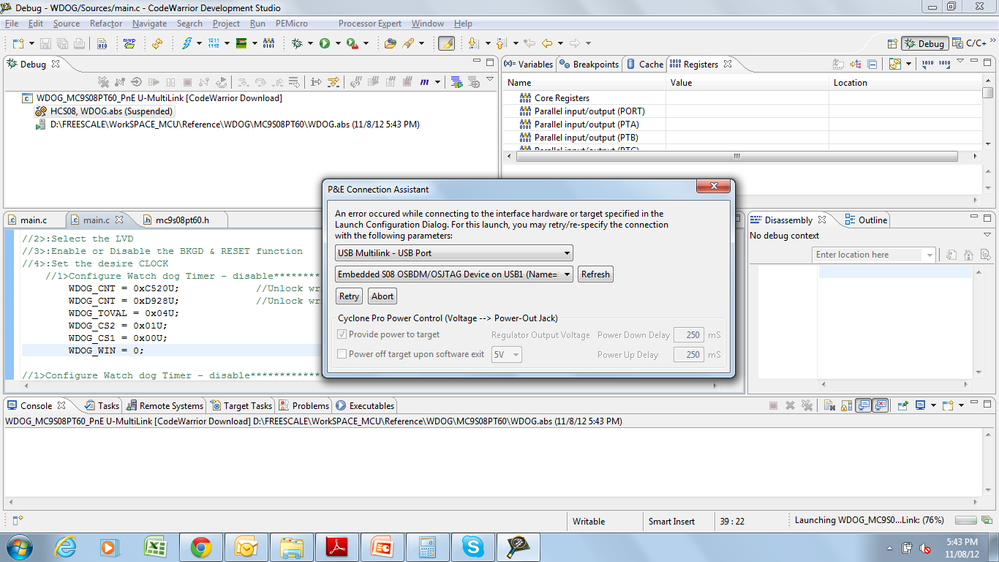This screenshot has width=999, height=562.
Task: Toggle the Scroll Lock console icon
Action: 847,405
